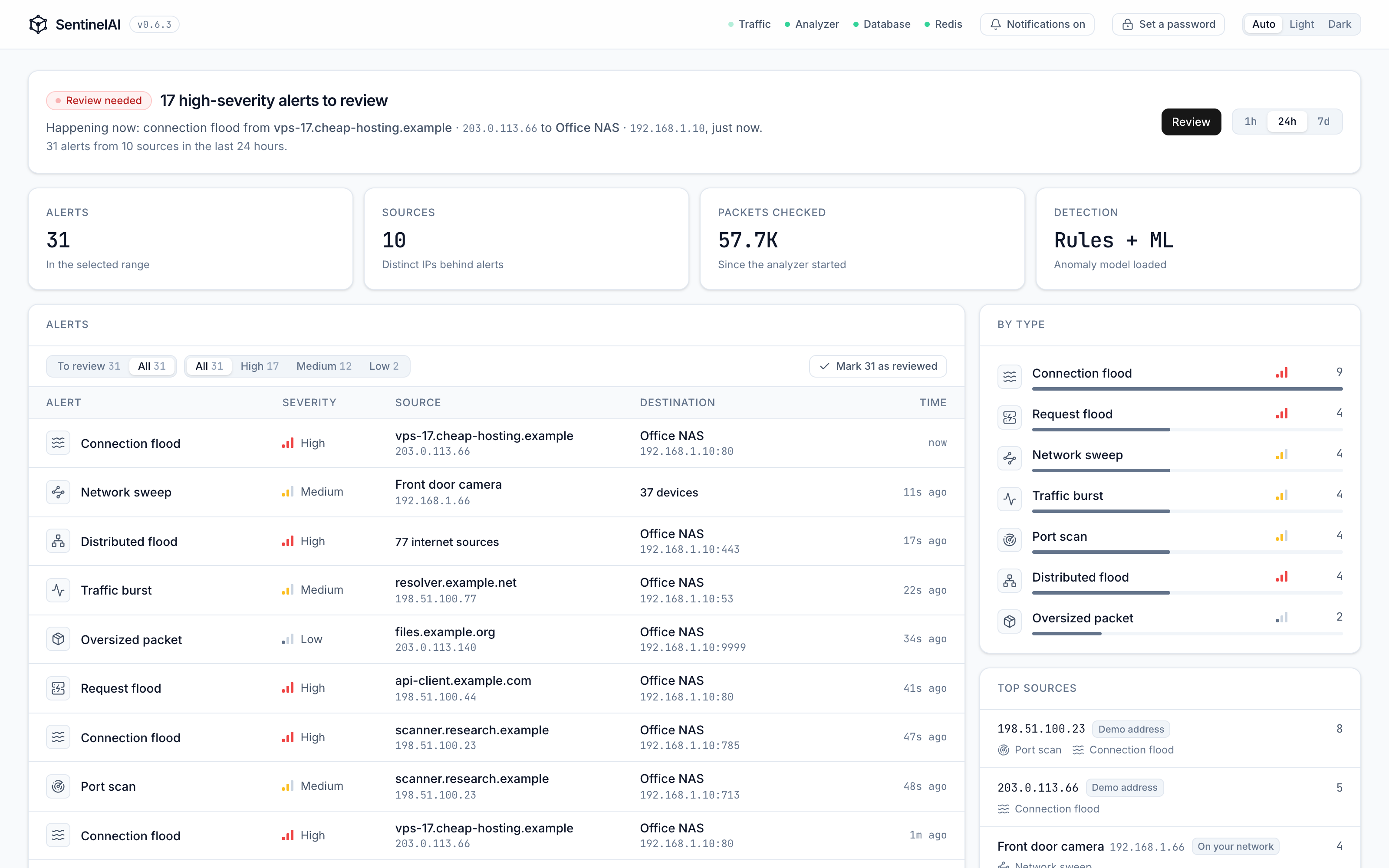The image size is (1389, 868).
Task: Click the Traffic burst icon in By Type panel
Action: 1010,499
